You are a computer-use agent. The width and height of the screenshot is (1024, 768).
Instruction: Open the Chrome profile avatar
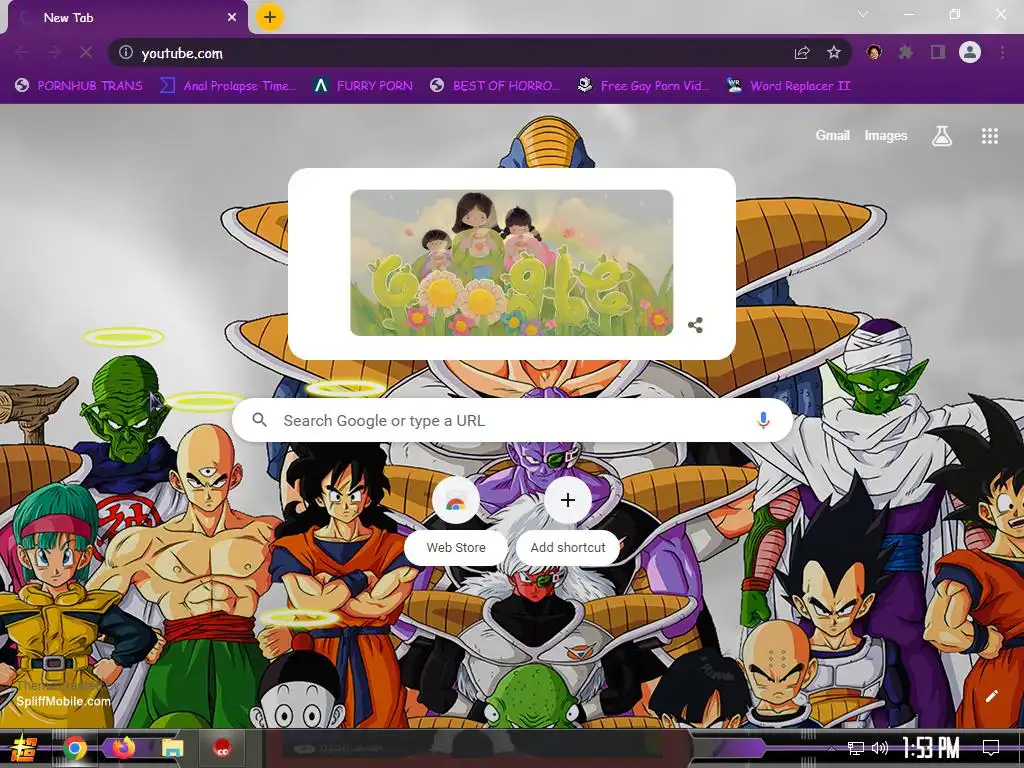pos(970,52)
